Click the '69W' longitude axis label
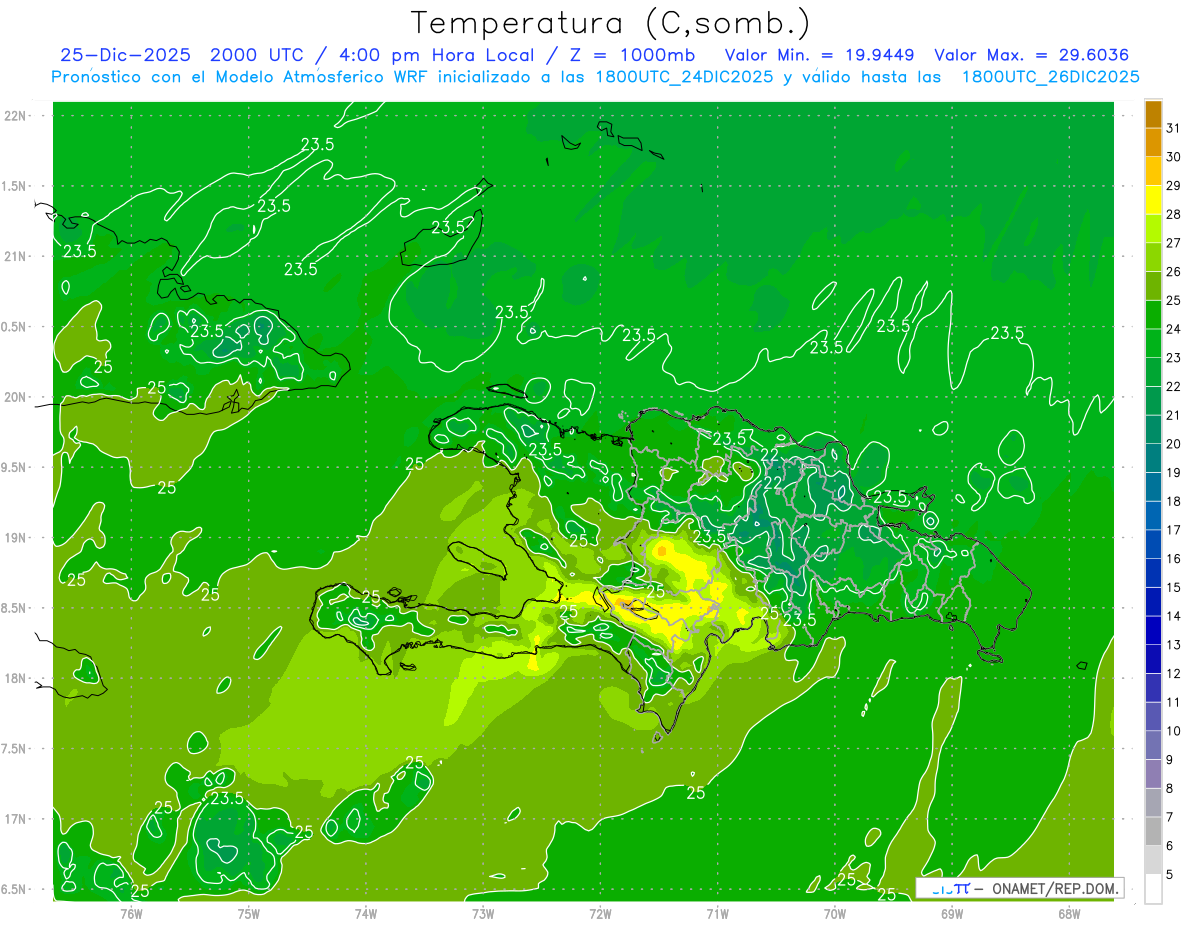Image resolution: width=1200 pixels, height=927 pixels. tap(952, 913)
